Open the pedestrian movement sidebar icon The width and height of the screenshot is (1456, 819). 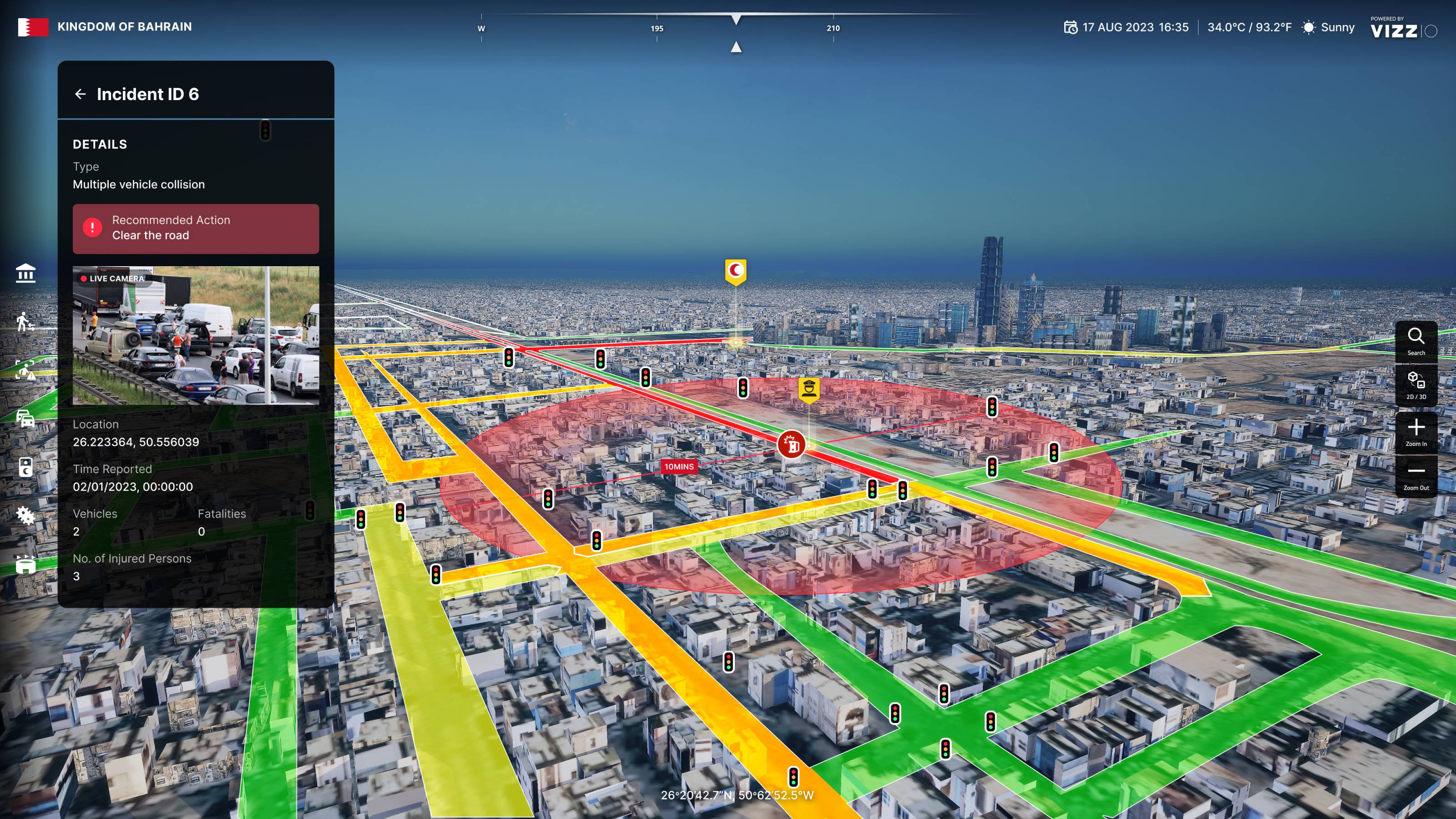[x=25, y=322]
